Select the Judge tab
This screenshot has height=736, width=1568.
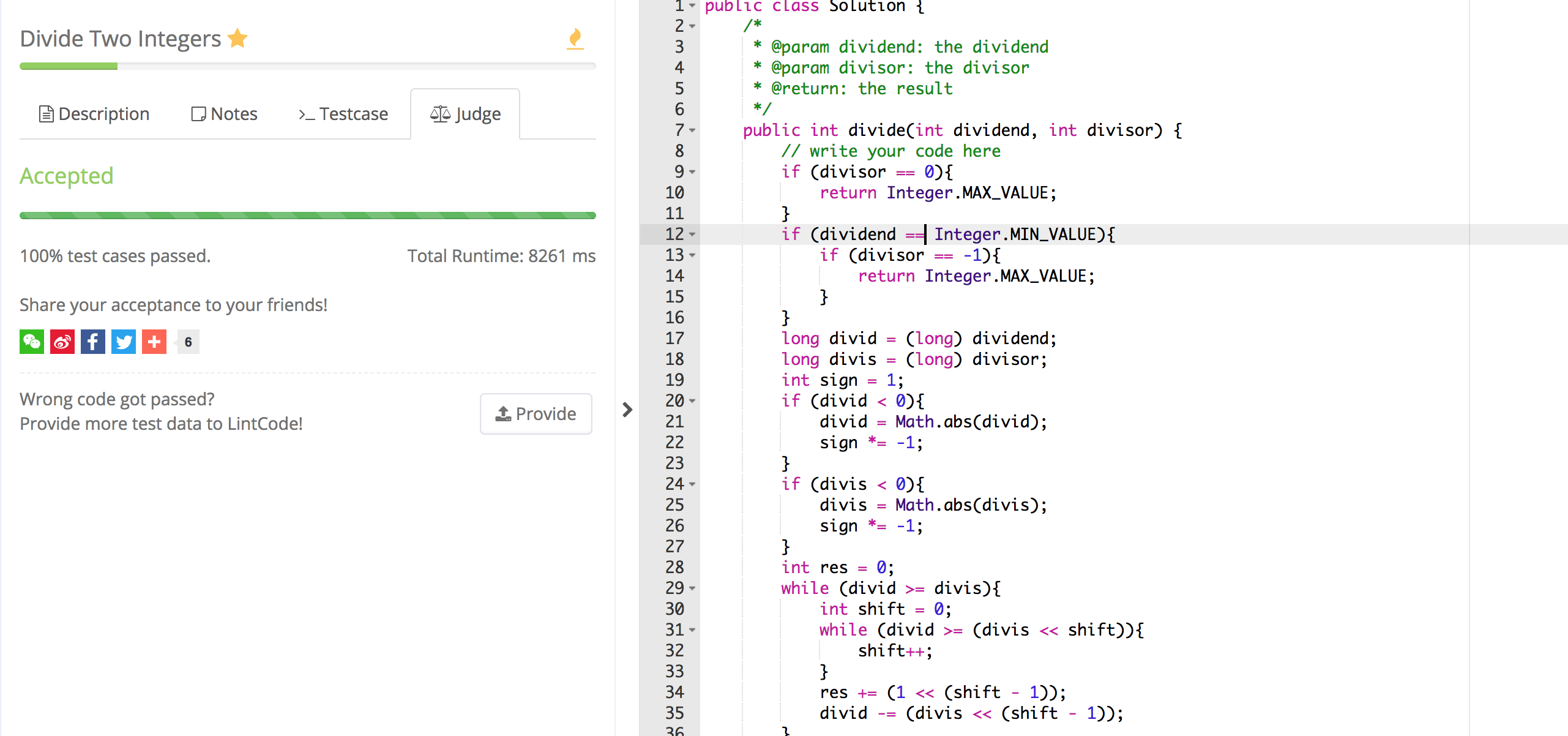[465, 114]
